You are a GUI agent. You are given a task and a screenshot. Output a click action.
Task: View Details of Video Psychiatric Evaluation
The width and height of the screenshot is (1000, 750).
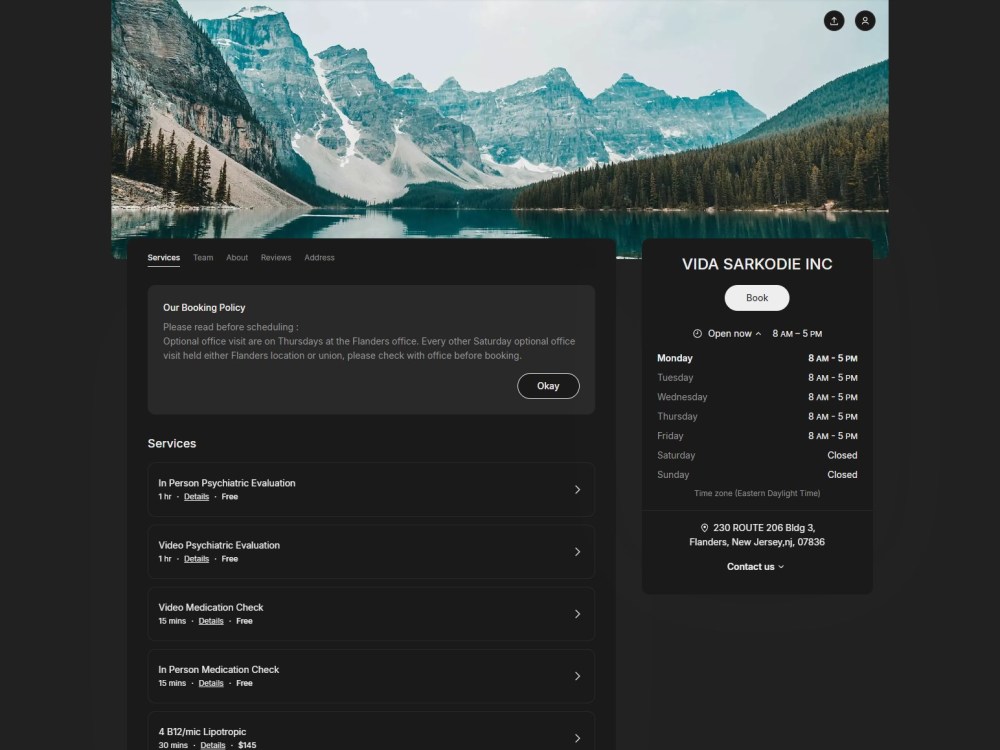coord(196,559)
